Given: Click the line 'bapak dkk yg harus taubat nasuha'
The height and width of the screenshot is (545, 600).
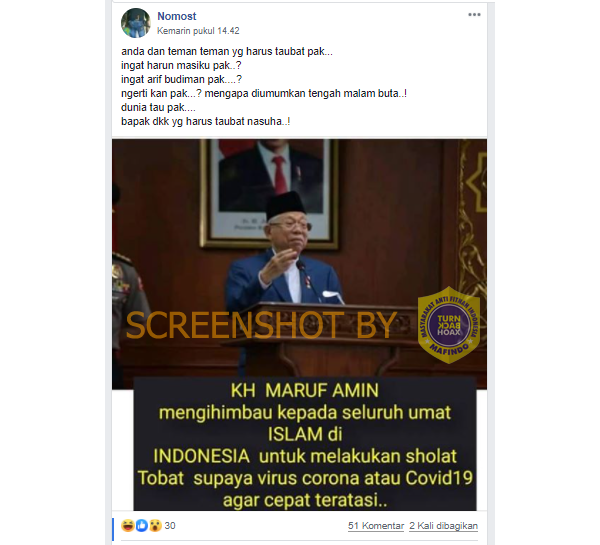Looking at the screenshot, I should [205, 121].
